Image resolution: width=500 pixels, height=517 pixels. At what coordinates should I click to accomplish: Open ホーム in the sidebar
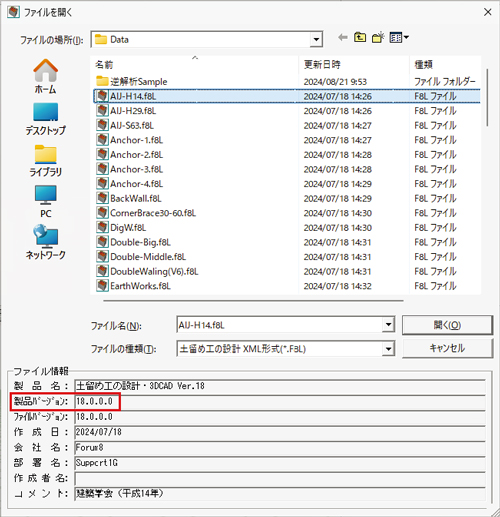[46, 77]
